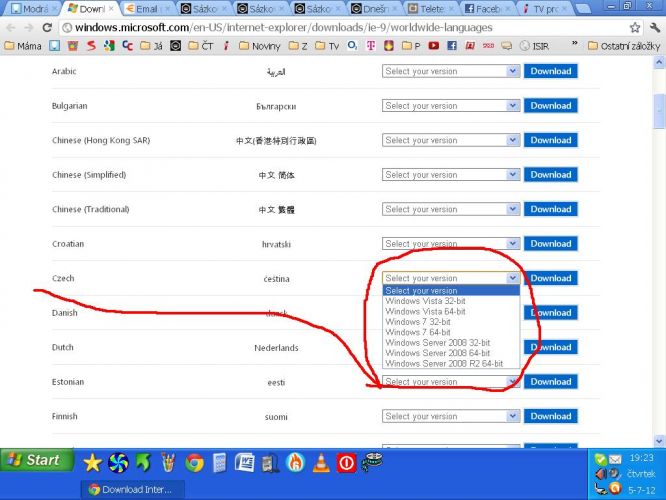Collapse the Czech version dropdown arrow
This screenshot has width=666, height=500.
click(x=513, y=278)
